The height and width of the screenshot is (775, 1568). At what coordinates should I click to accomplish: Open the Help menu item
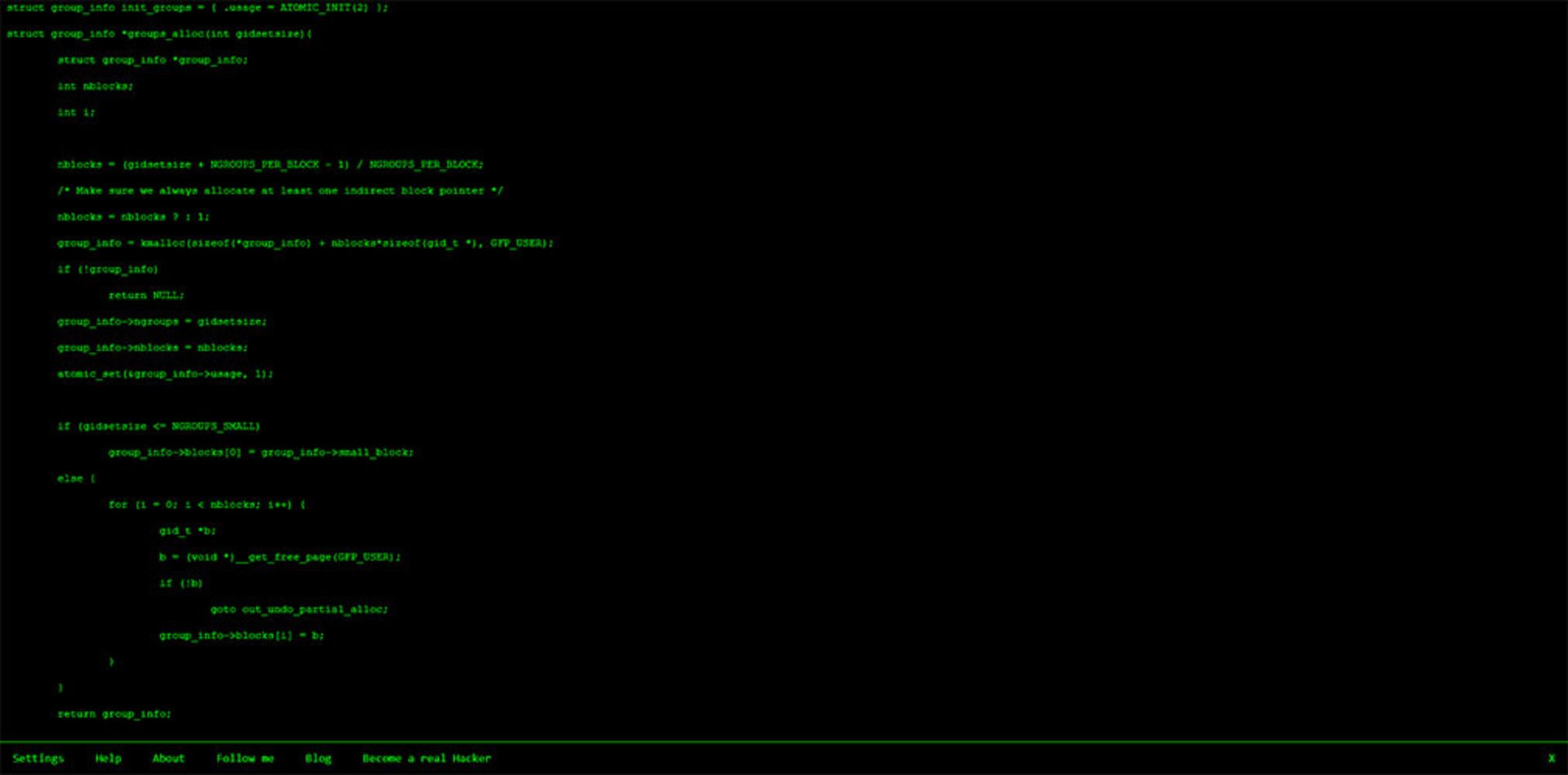click(x=108, y=758)
